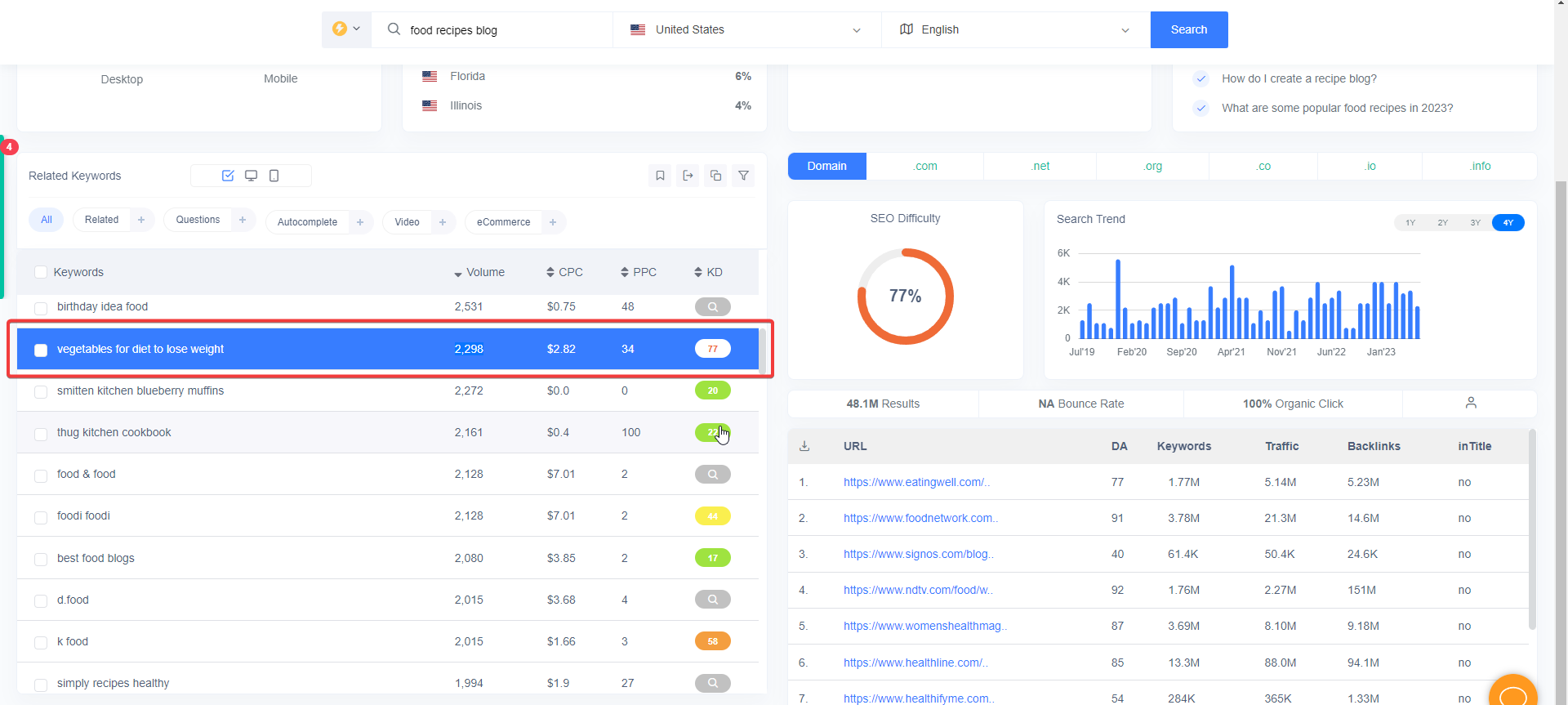This screenshot has height=705, width=1568.
Task: Click the copy keywords icon
Action: [715, 176]
